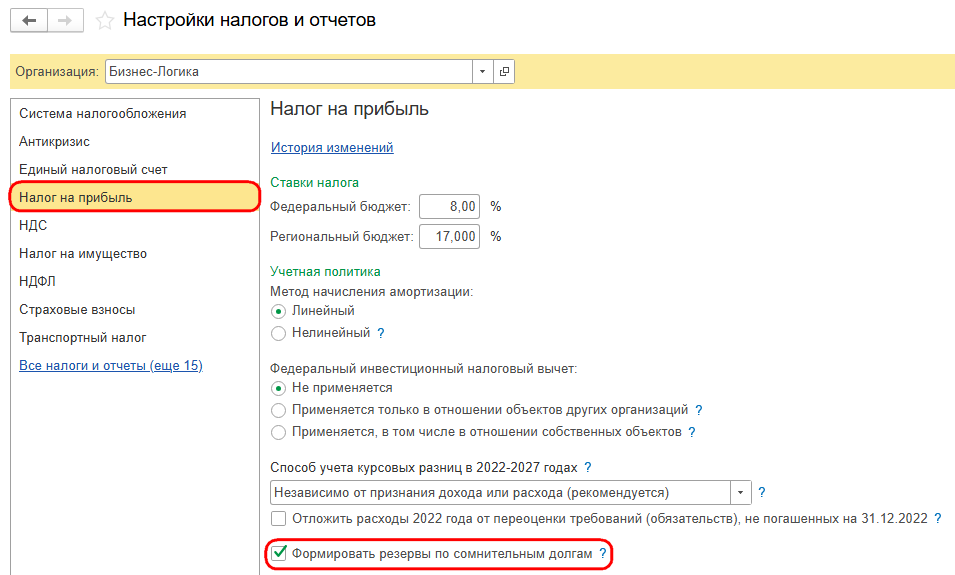Toggle Отложить расходы 2022 года checkbox
Screen dimensions: 955x575
pyautogui.click(x=278, y=518)
